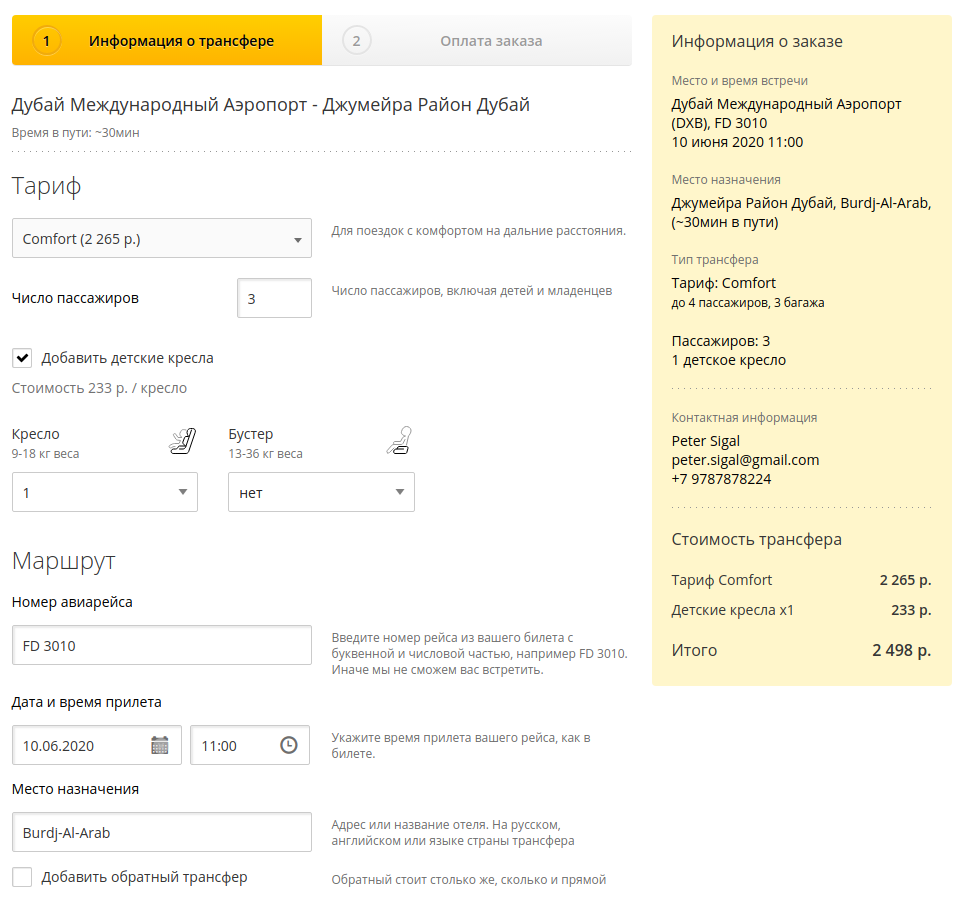Click the child car seat icon
The image size is (971, 897).
[x=182, y=441]
